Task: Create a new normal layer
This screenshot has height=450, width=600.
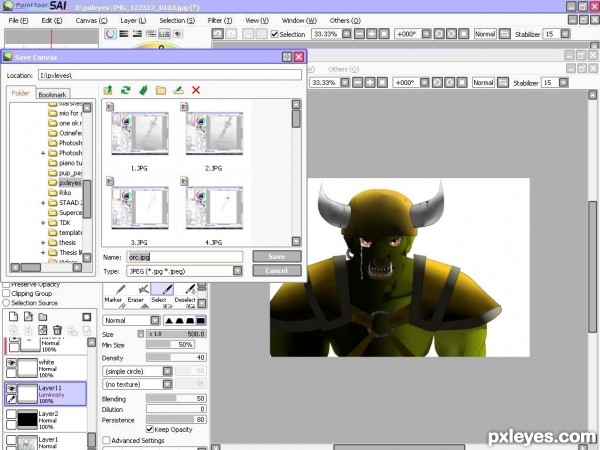Action: [13, 316]
